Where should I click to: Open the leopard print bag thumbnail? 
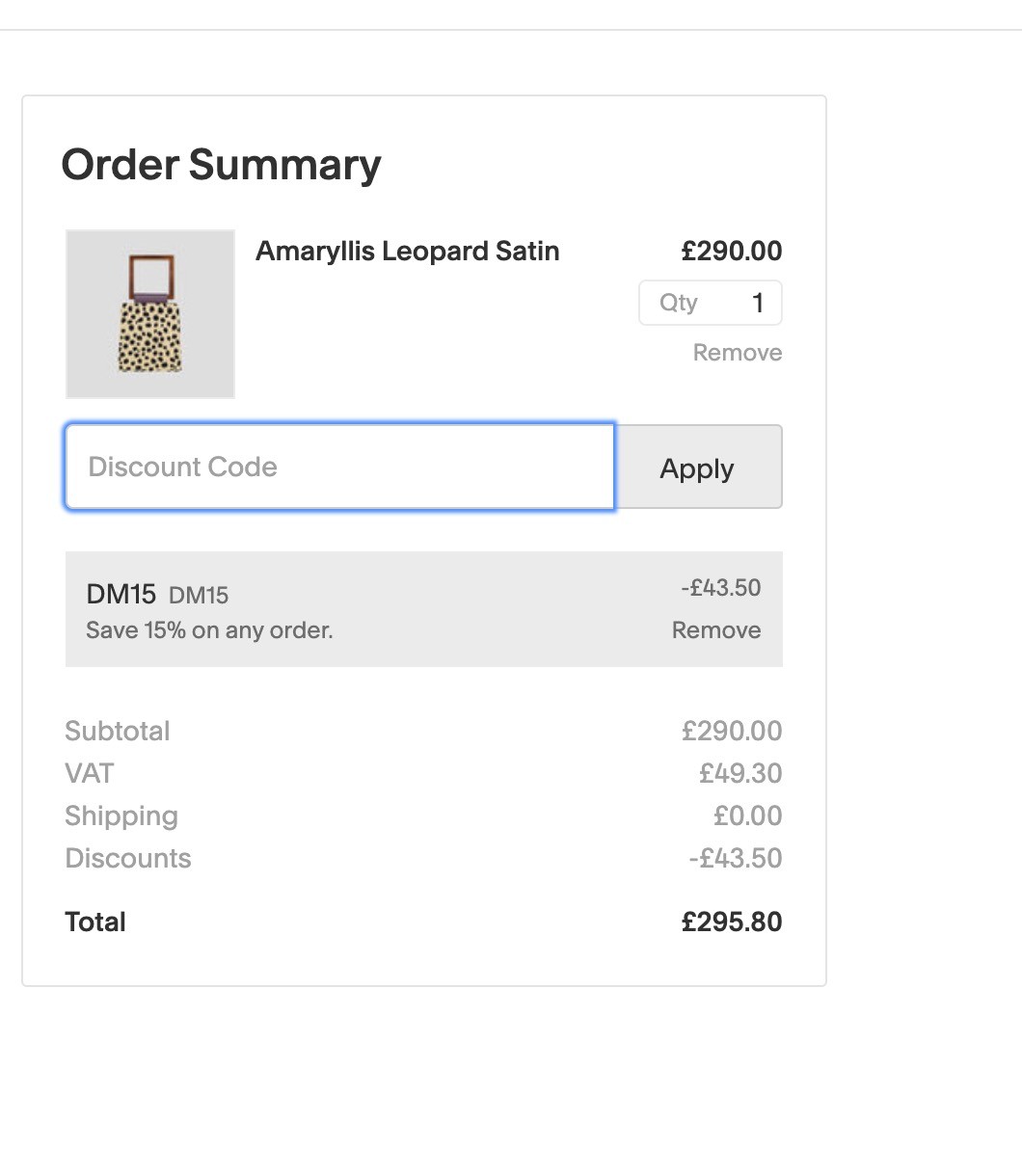coord(150,314)
